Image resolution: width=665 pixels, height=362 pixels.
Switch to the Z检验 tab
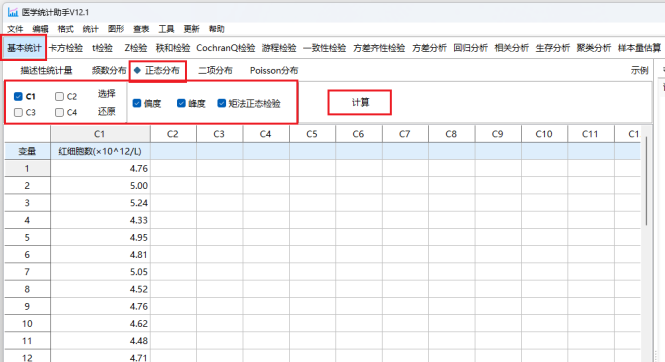pos(136,48)
